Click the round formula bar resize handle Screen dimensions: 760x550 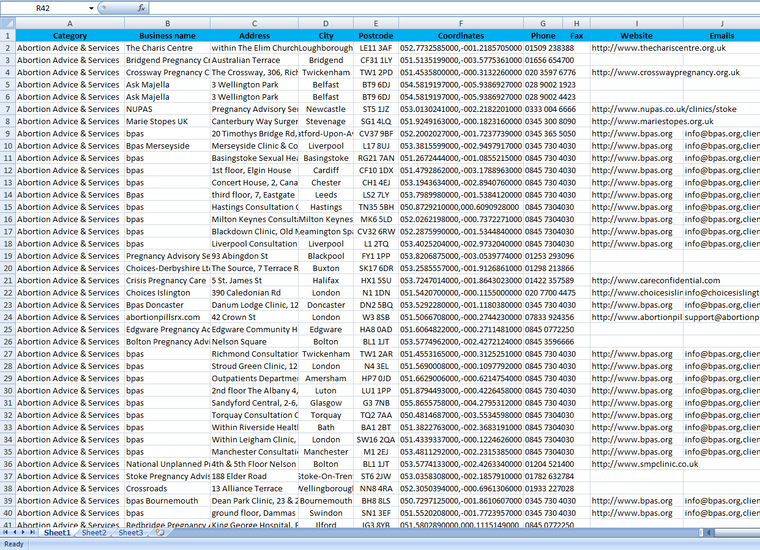click(x=102, y=8)
